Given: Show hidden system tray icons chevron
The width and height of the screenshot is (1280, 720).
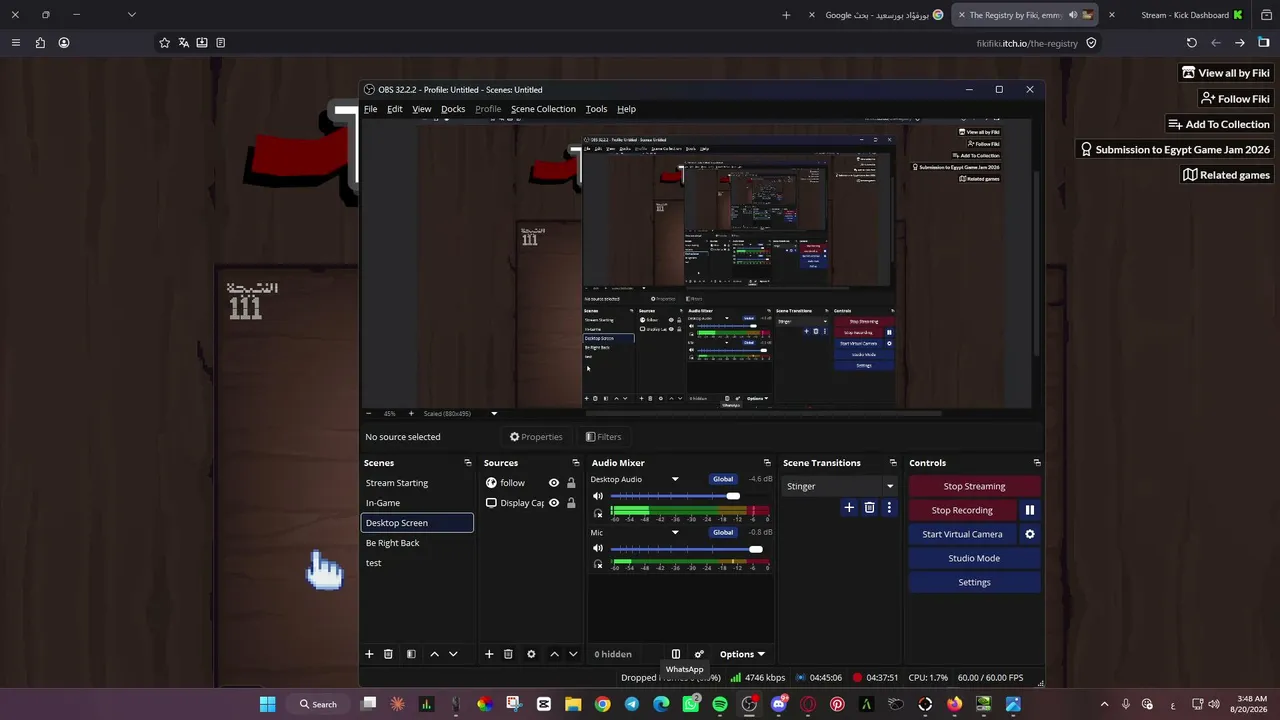Looking at the screenshot, I should [1104, 704].
